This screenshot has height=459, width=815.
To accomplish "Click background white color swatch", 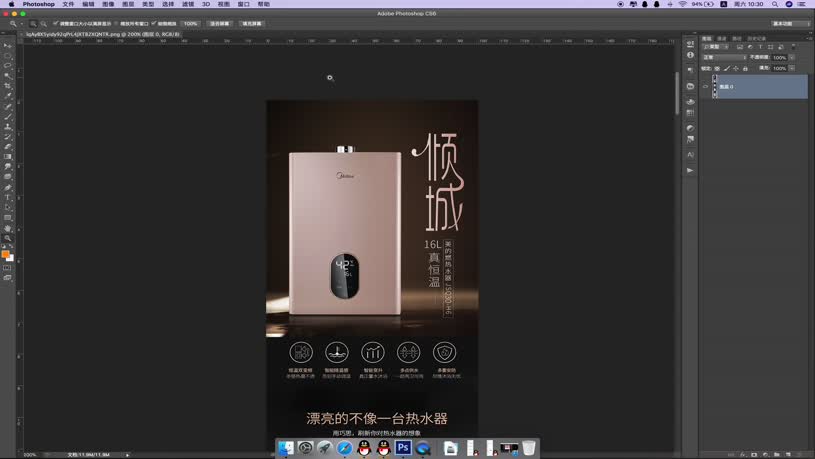I will point(10,258).
